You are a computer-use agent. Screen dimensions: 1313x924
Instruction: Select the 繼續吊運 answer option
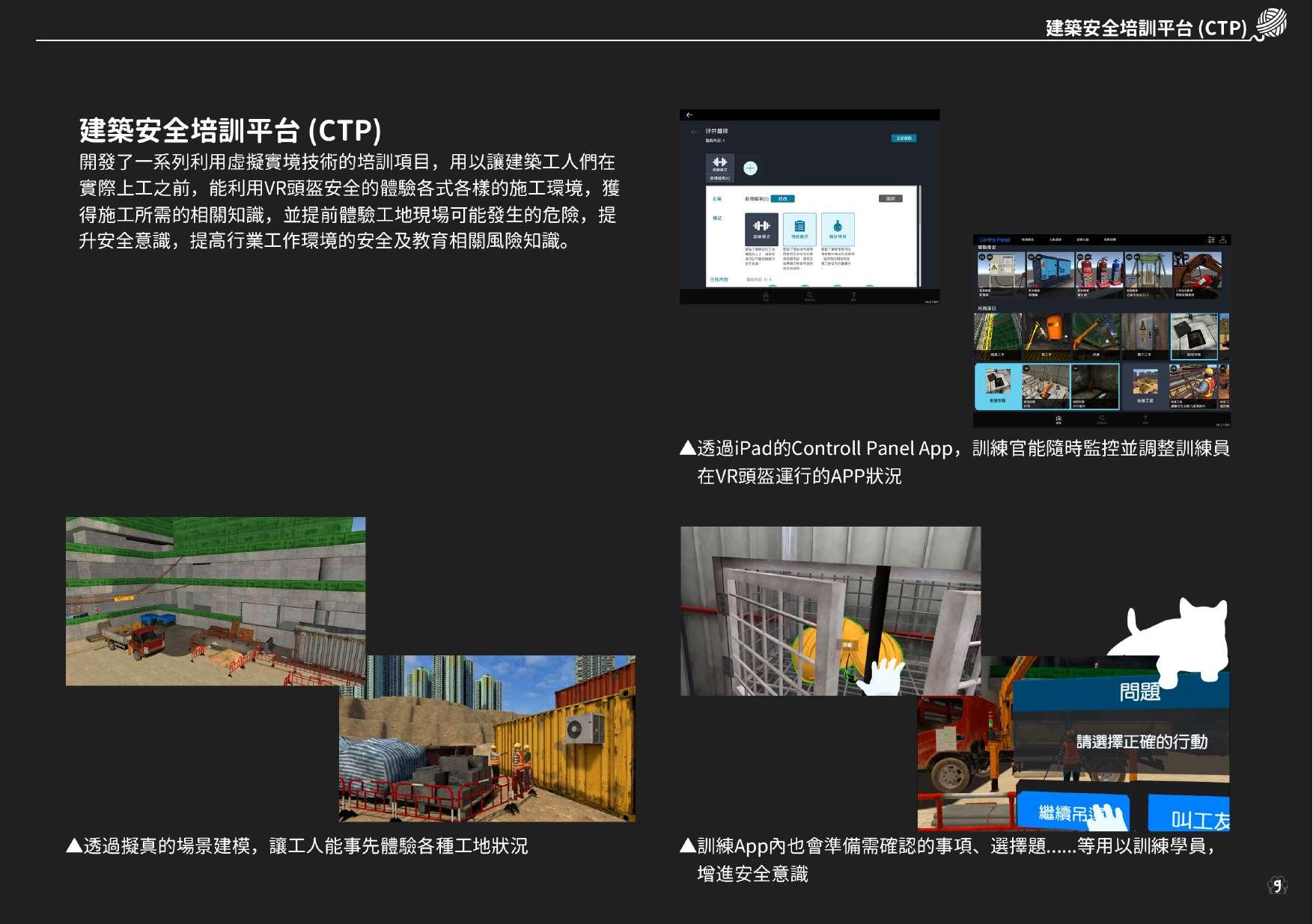[1073, 812]
